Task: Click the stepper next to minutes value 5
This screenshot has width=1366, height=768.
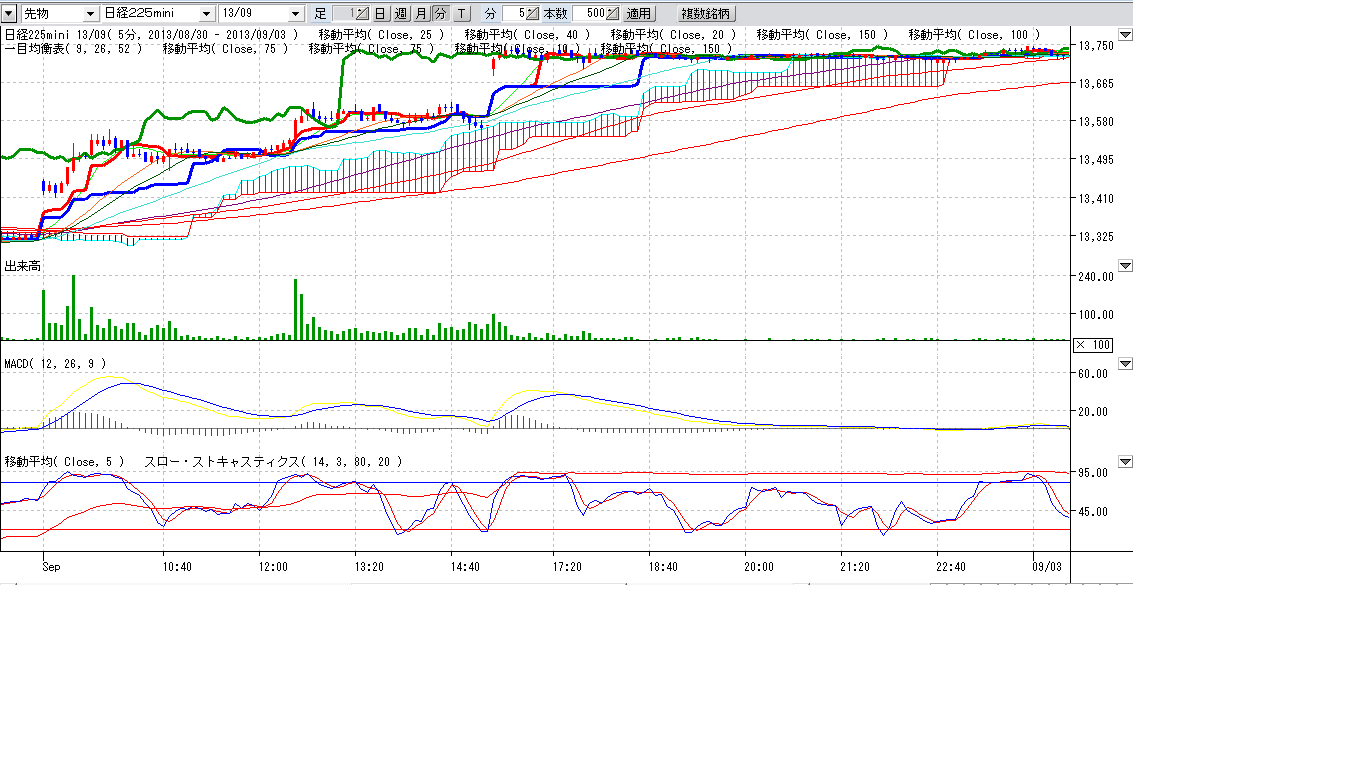Action: (x=533, y=14)
